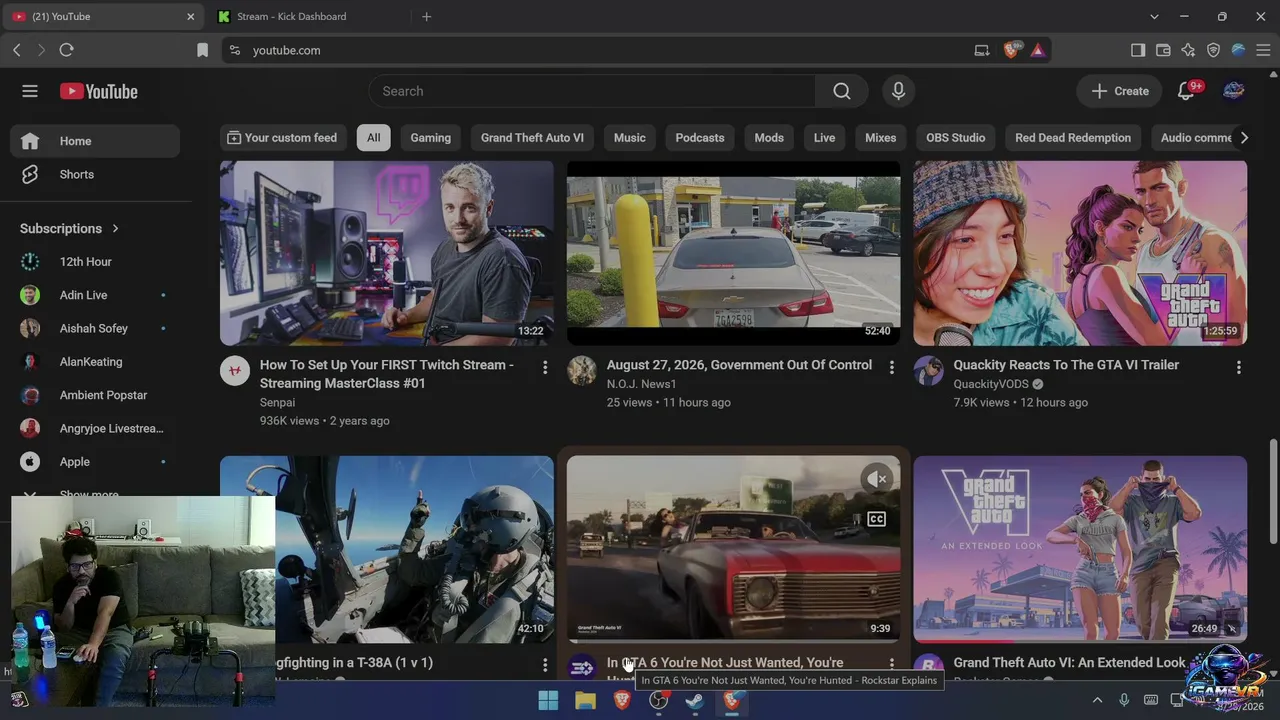Image resolution: width=1280 pixels, height=720 pixels.
Task: Open options for the GTA 6 Hunted video
Action: click(x=892, y=665)
